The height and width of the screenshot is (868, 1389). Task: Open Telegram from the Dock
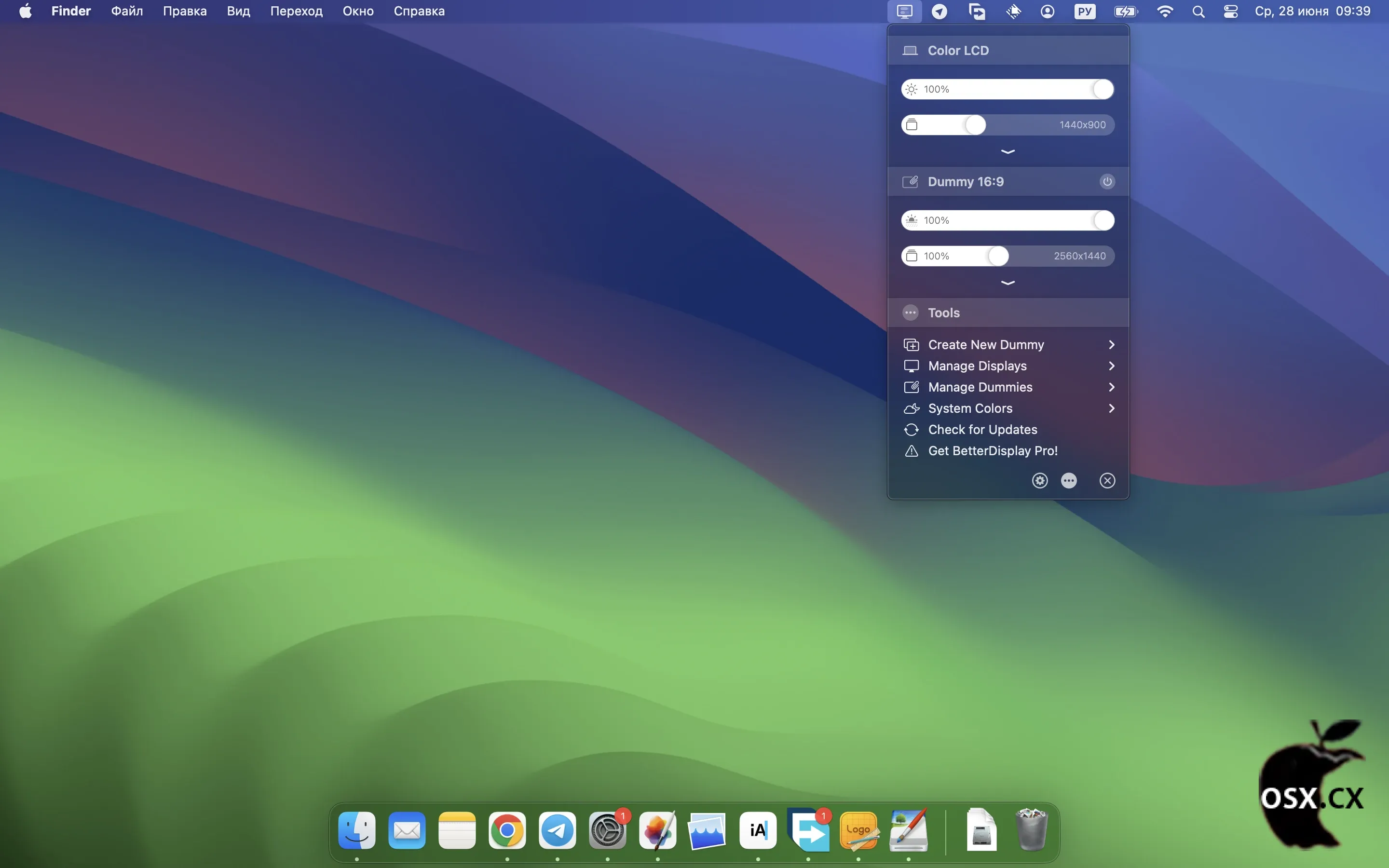point(558,831)
